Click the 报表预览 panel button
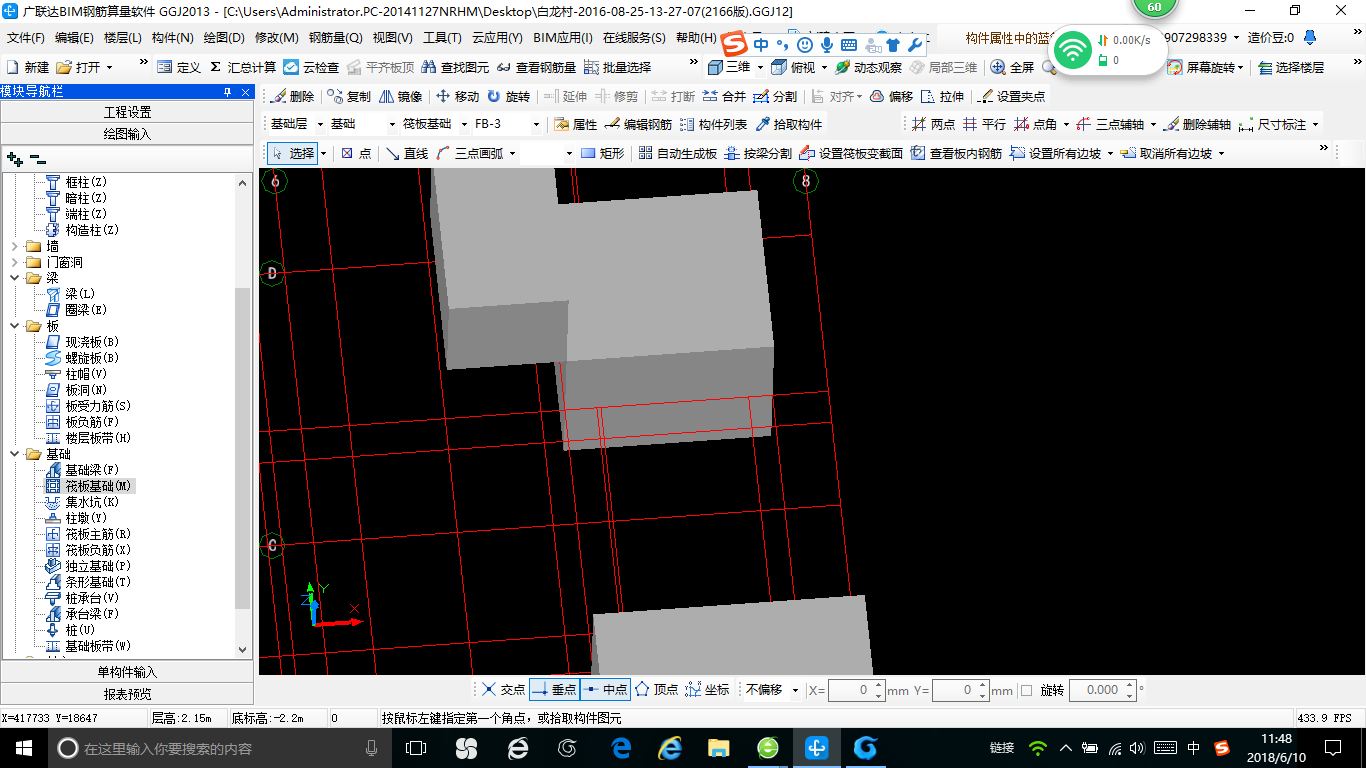Image resolution: width=1366 pixels, height=768 pixels. tap(127, 694)
